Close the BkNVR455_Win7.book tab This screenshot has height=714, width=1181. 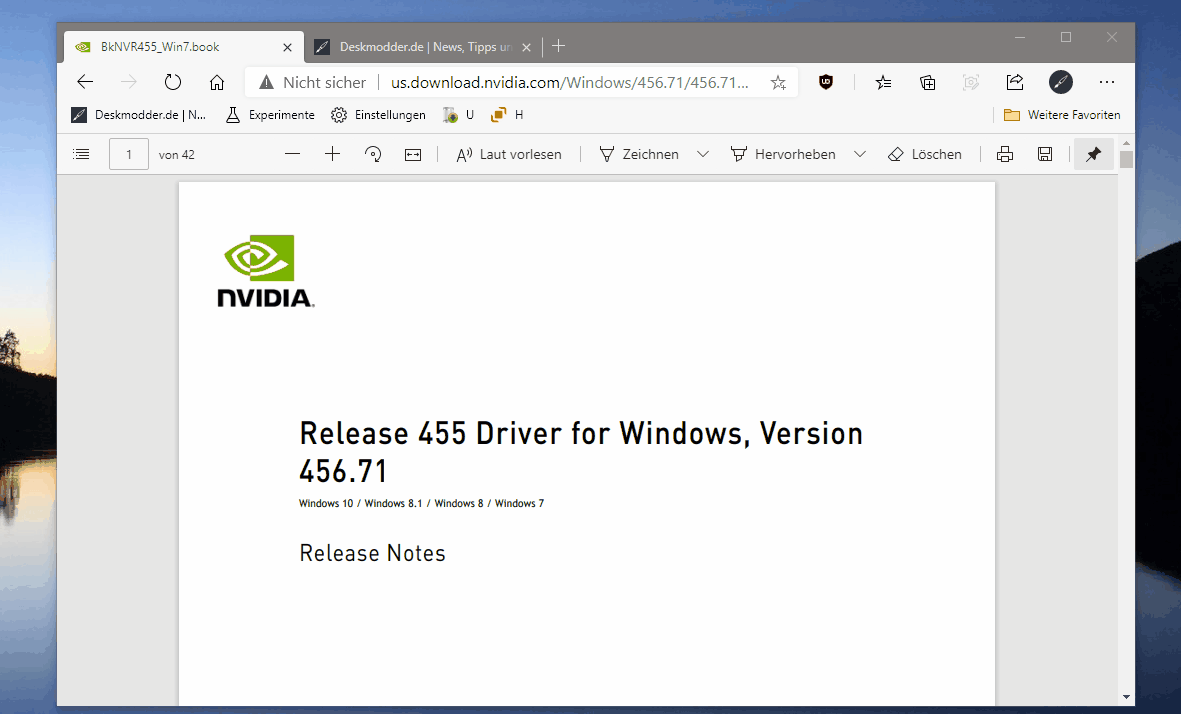[287, 47]
